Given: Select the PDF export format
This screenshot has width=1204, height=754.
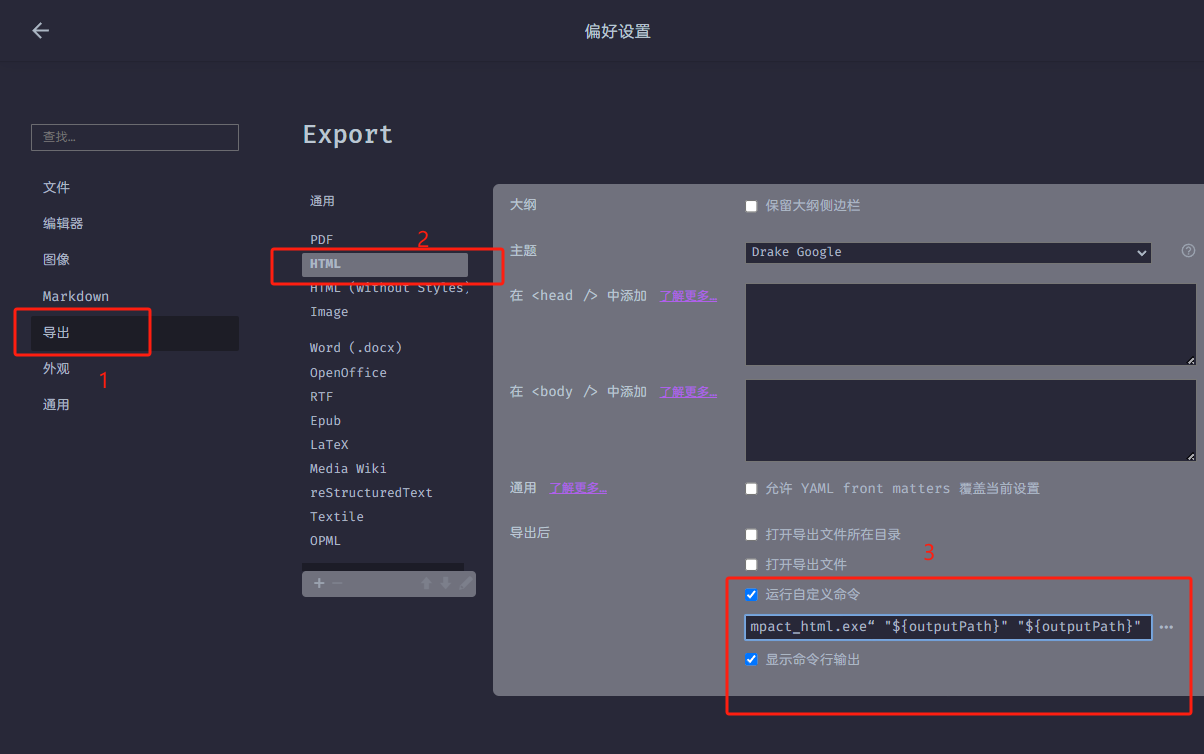Looking at the screenshot, I should 321,239.
